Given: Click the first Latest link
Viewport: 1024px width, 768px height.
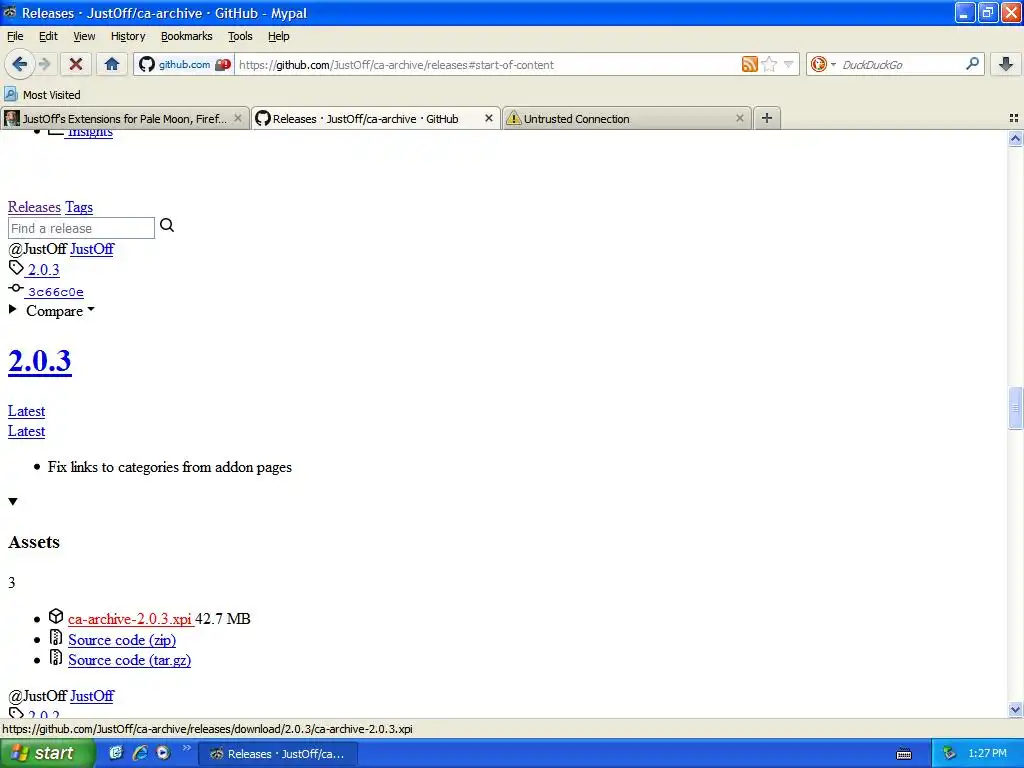Looking at the screenshot, I should 27,411.
